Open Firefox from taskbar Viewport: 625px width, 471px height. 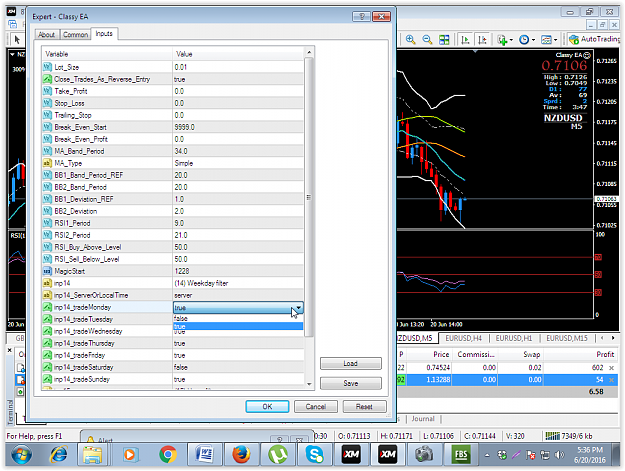point(241,454)
